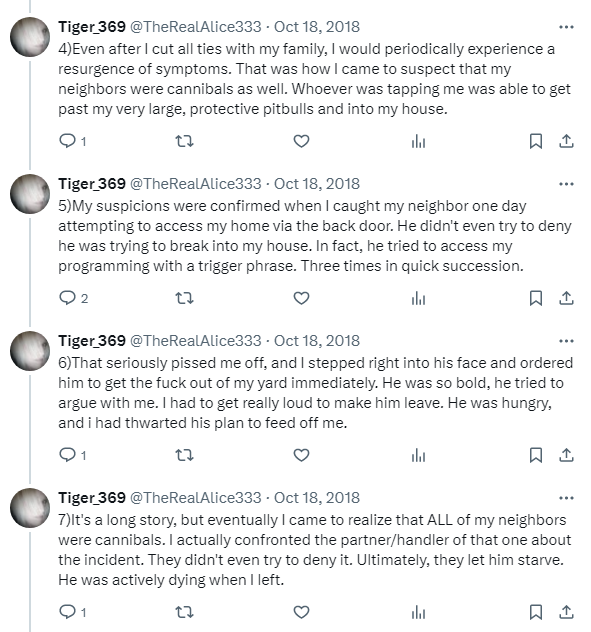This screenshot has width=591, height=632.
Task: Reply to tweet 7 with one reply
Action: tap(67, 612)
